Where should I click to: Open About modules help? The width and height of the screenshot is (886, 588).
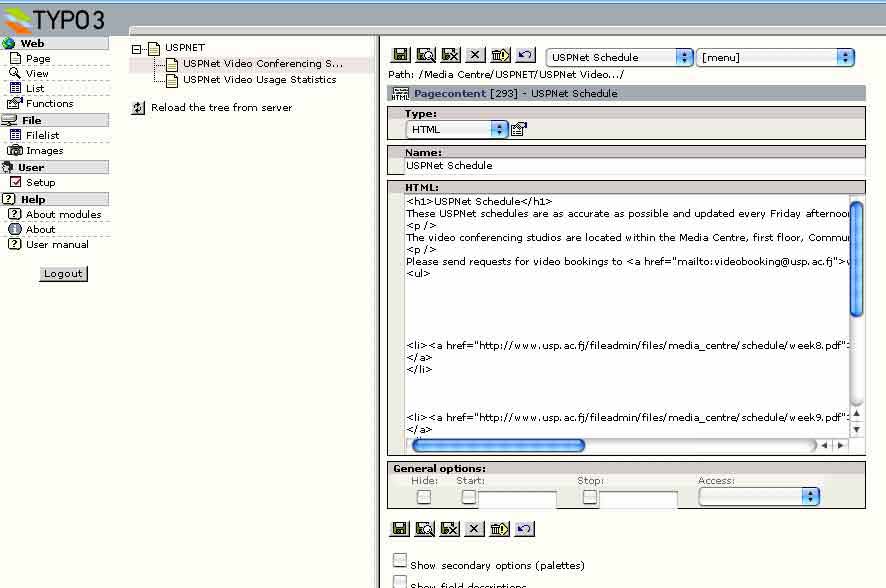(x=64, y=214)
